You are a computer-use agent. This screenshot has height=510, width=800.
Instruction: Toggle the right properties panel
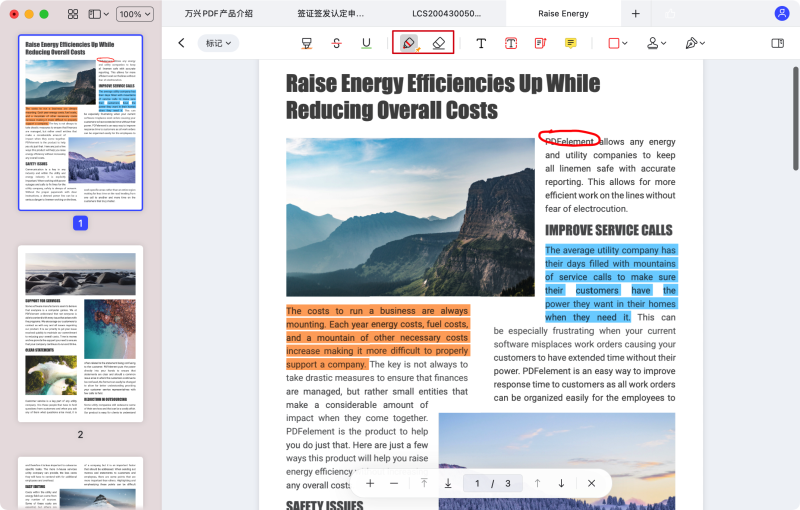778,43
